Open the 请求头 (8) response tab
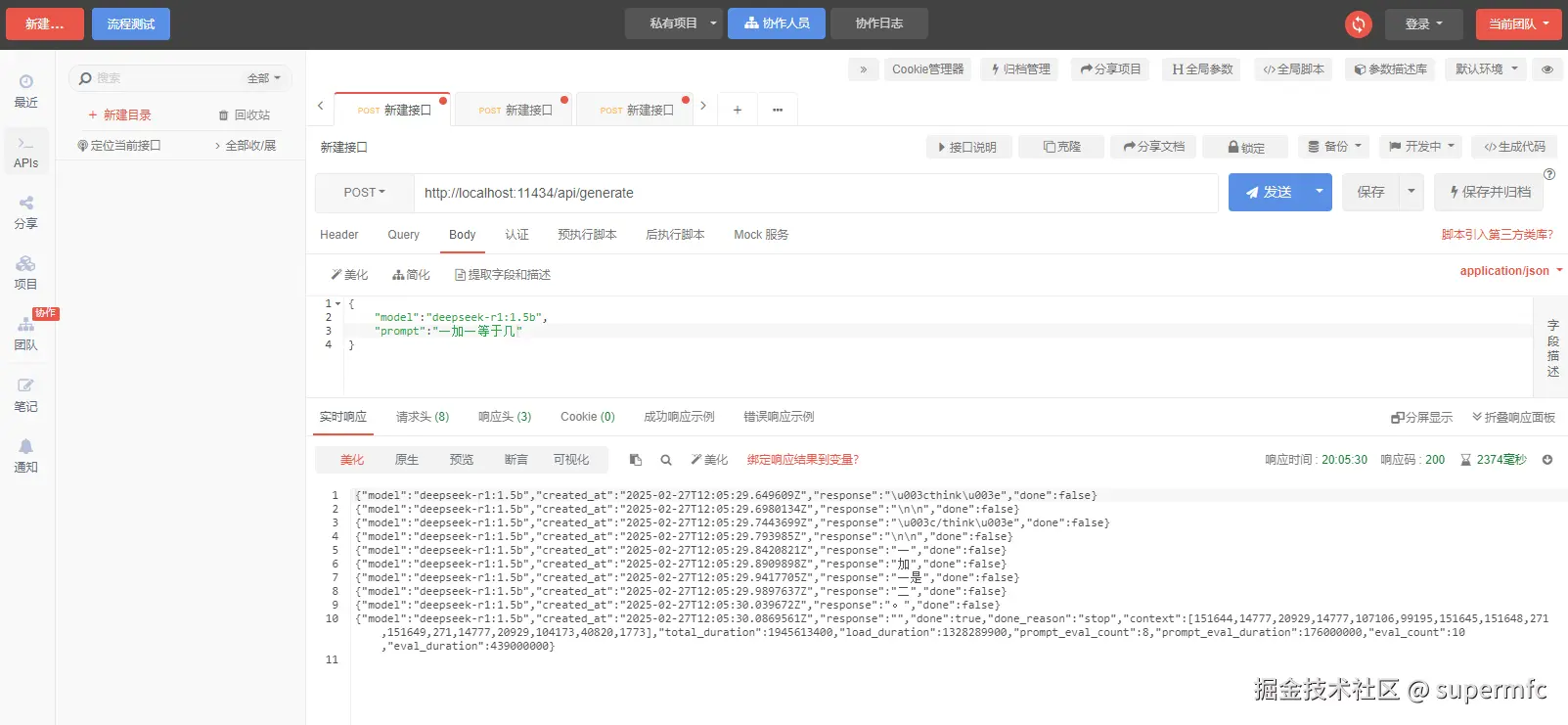This screenshot has height=725, width=1568. click(423, 417)
